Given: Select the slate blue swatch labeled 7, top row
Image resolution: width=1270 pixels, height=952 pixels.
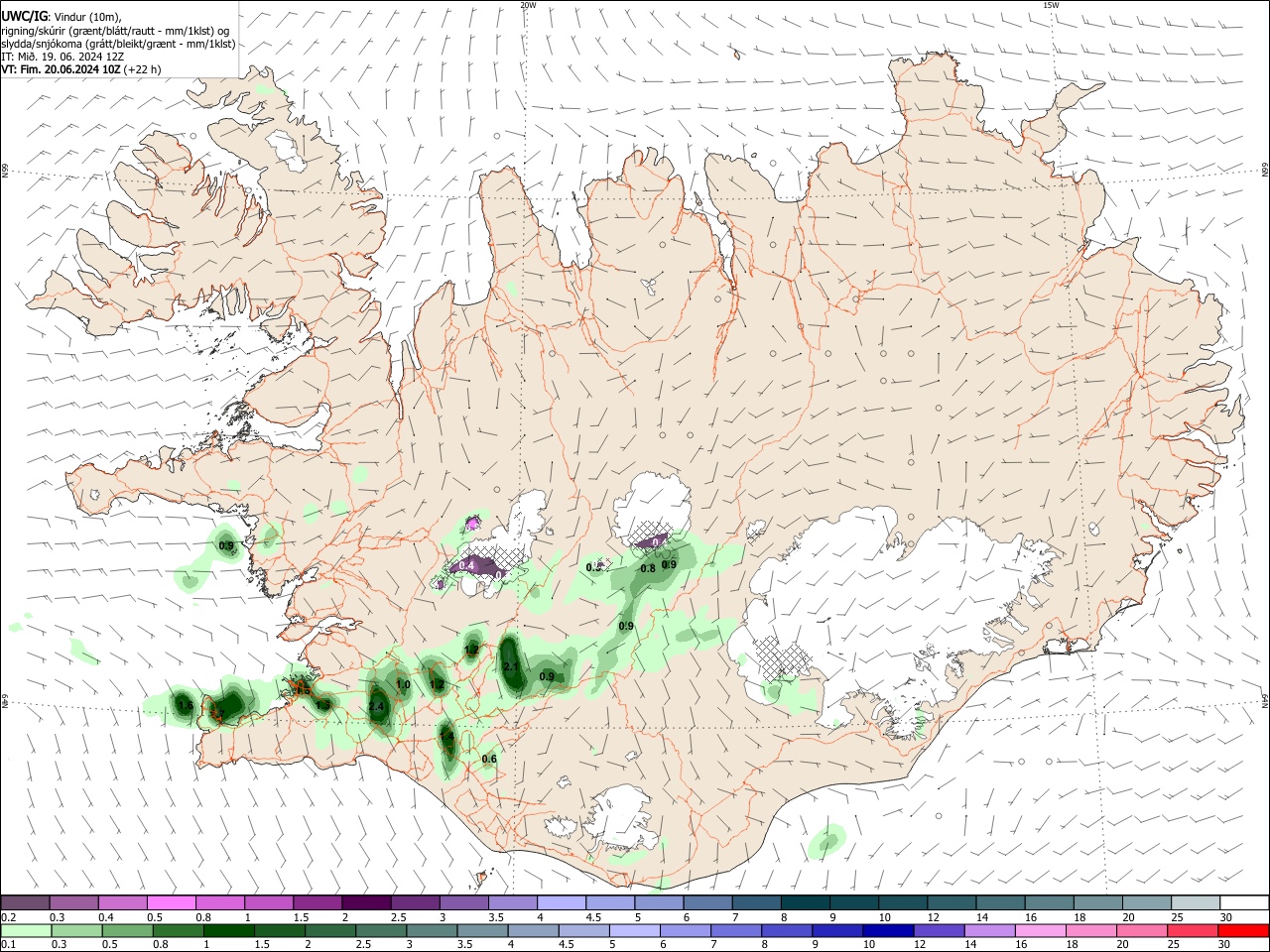Looking at the screenshot, I should pos(755,903).
